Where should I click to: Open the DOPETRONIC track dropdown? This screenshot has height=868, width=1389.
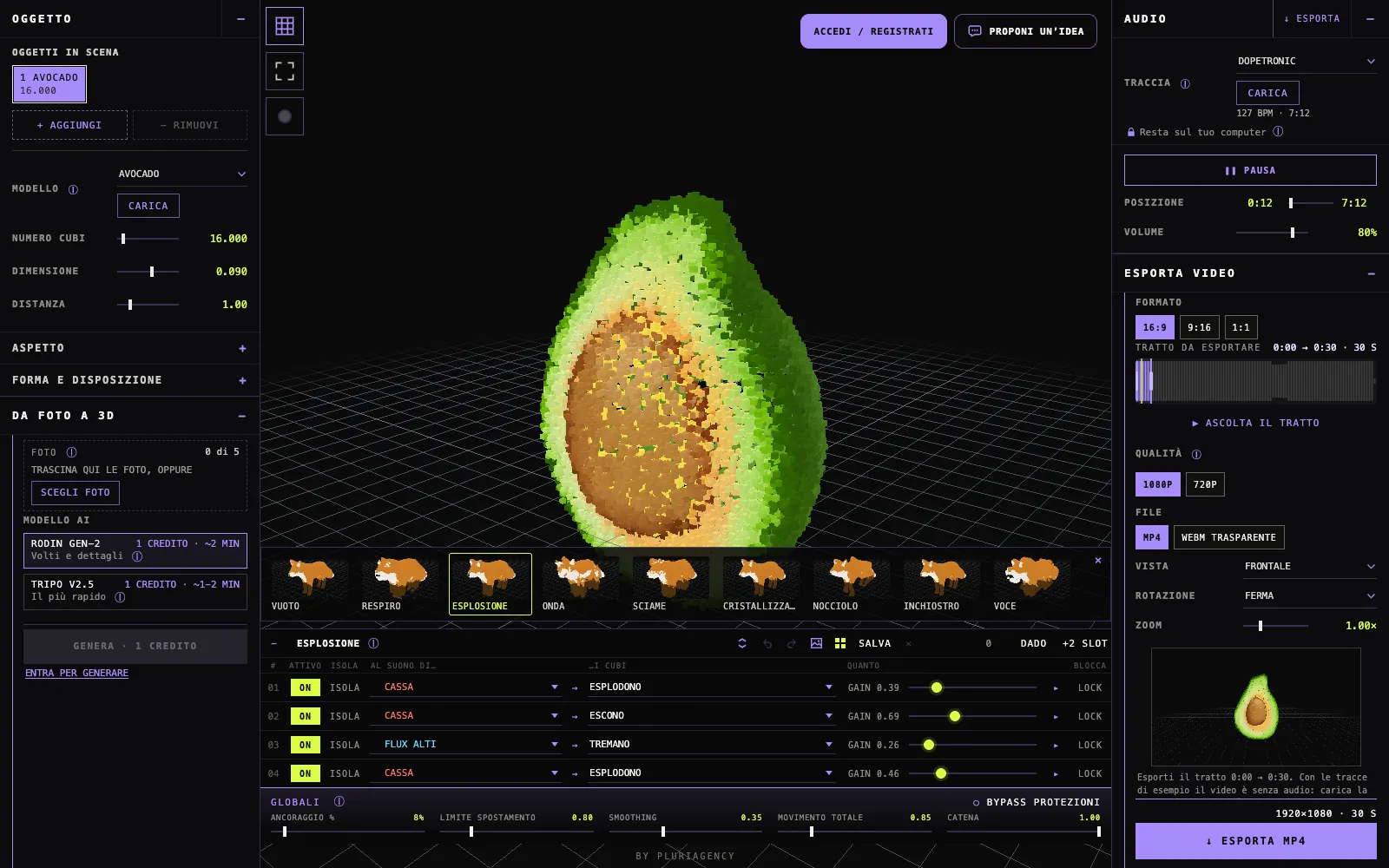point(1307,61)
